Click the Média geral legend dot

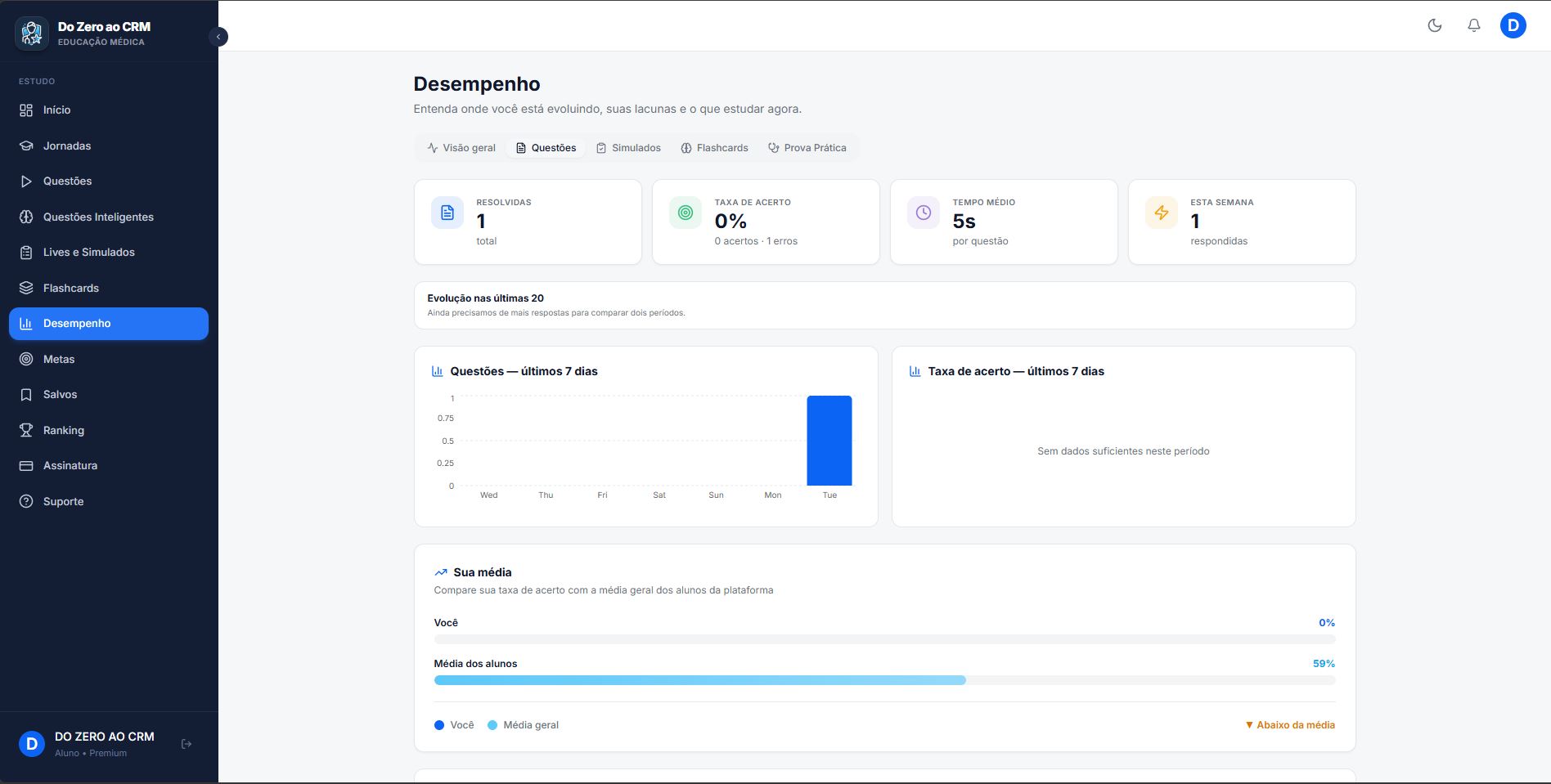[x=492, y=725]
